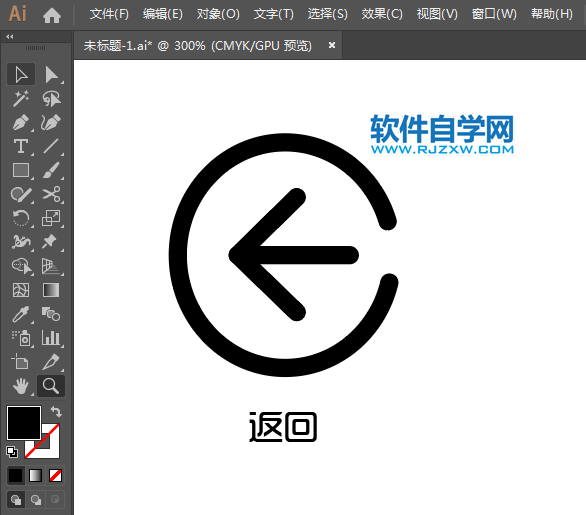This screenshot has width=586, height=515.
Task: Click the back arrow circle artwork
Action: pyautogui.click(x=283, y=255)
